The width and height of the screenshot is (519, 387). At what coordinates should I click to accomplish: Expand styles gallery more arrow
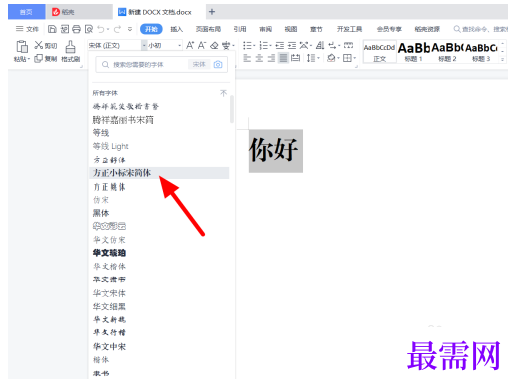coord(502,60)
